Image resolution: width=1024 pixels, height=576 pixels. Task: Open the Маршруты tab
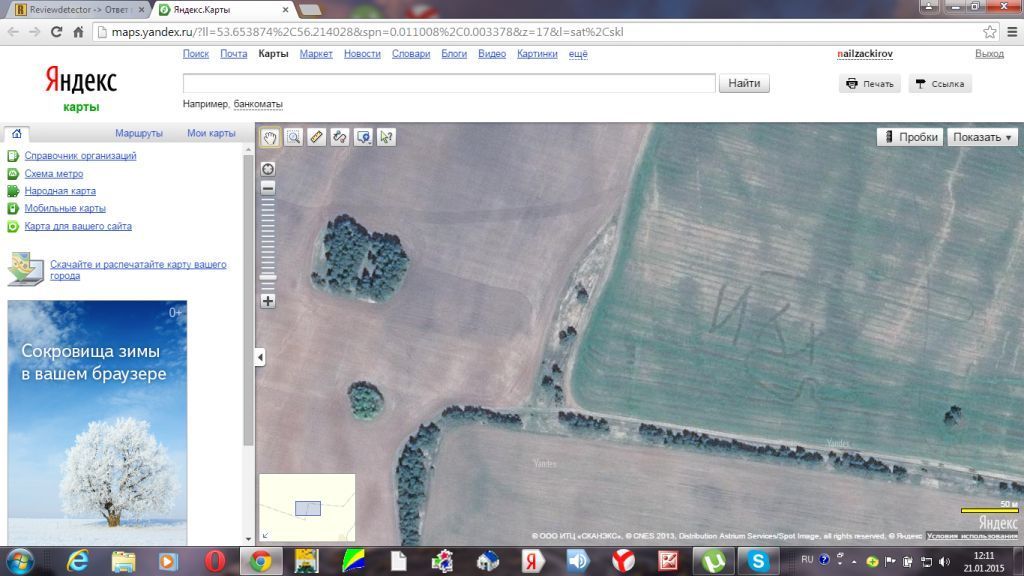pyautogui.click(x=138, y=133)
